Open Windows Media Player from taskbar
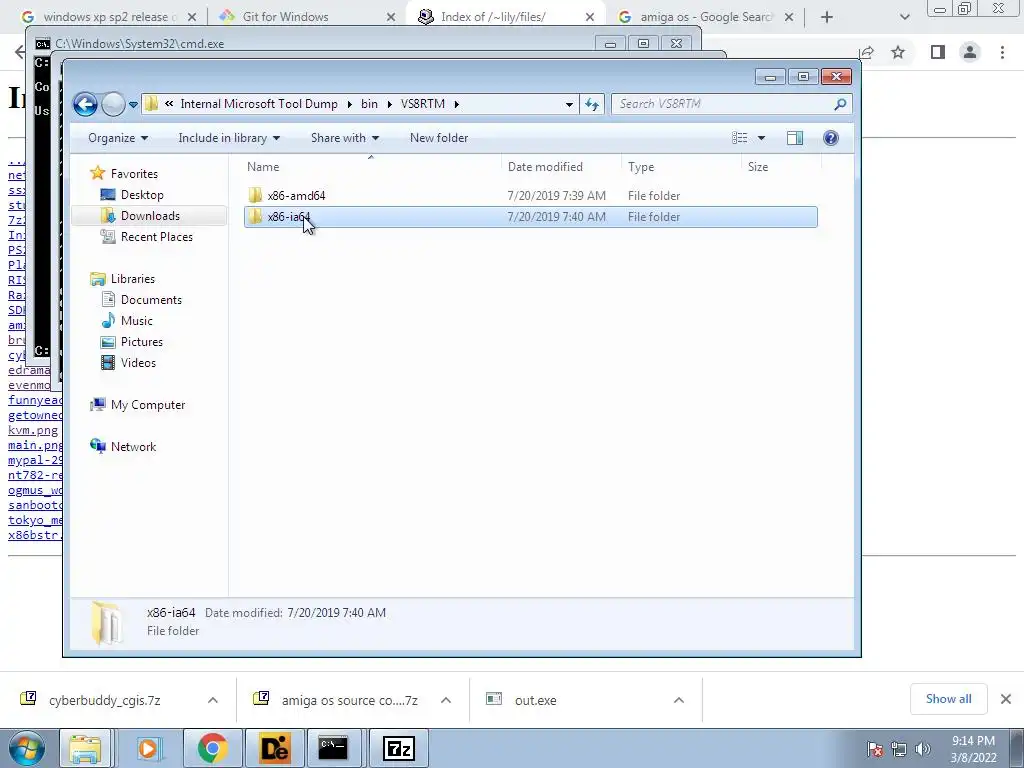The width and height of the screenshot is (1024, 768). tap(149, 748)
